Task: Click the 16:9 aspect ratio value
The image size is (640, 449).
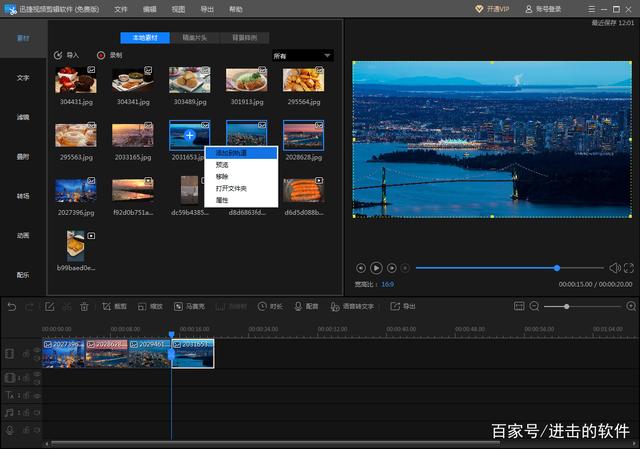Action: (387, 284)
